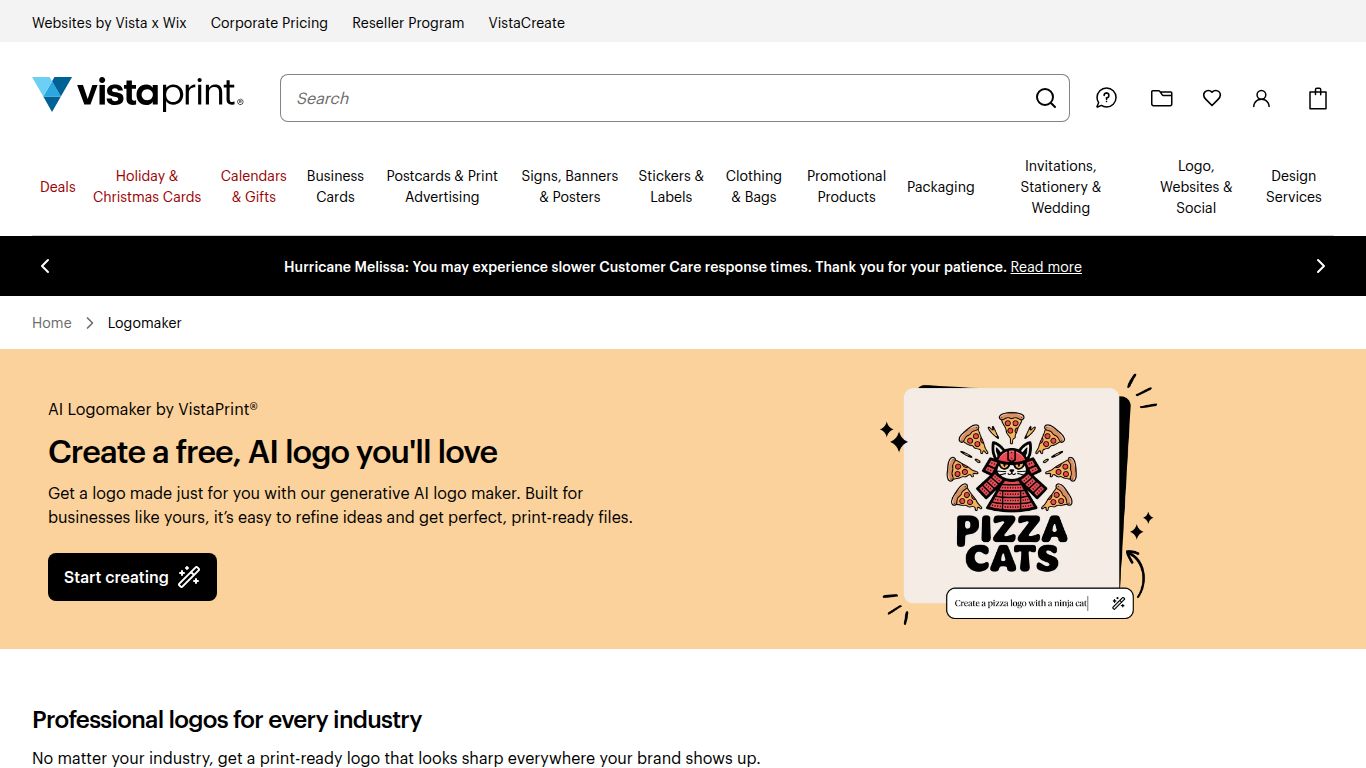Go to Home breadcrumb
Screen dimensions: 1366x768
click(52, 323)
